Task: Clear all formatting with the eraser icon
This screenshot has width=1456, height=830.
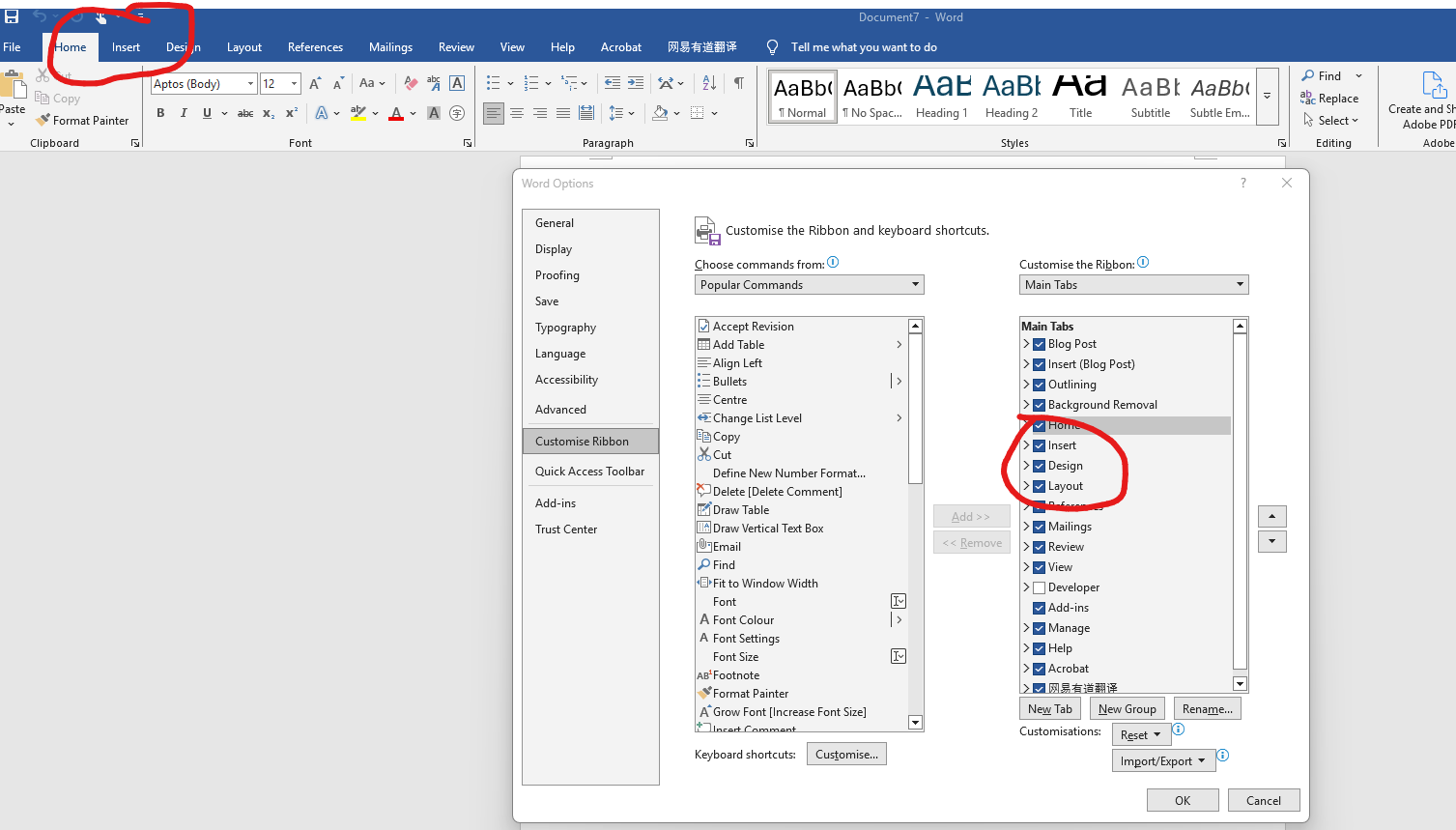Action: [x=411, y=84]
